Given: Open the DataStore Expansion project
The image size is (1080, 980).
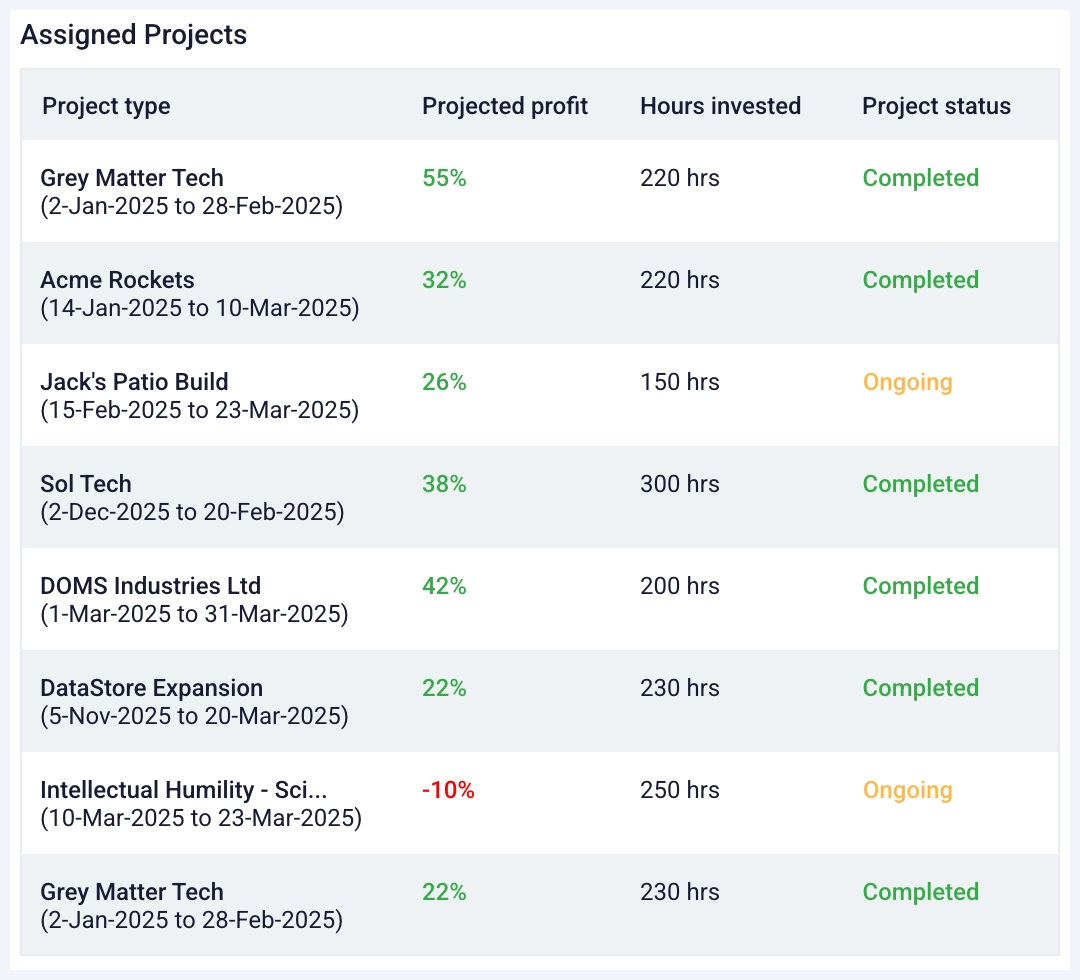Looking at the screenshot, I should click(x=151, y=688).
